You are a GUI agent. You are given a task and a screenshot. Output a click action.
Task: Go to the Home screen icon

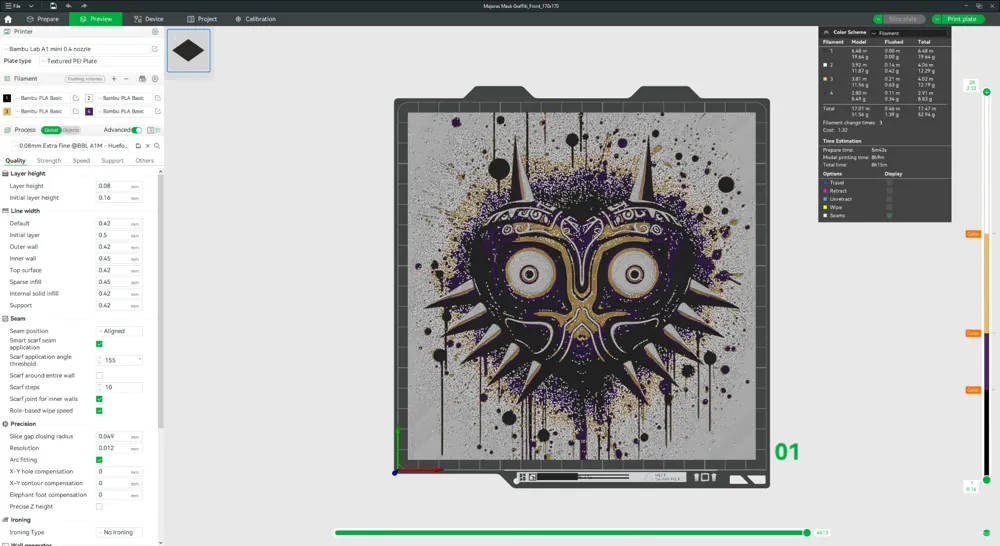[8, 19]
